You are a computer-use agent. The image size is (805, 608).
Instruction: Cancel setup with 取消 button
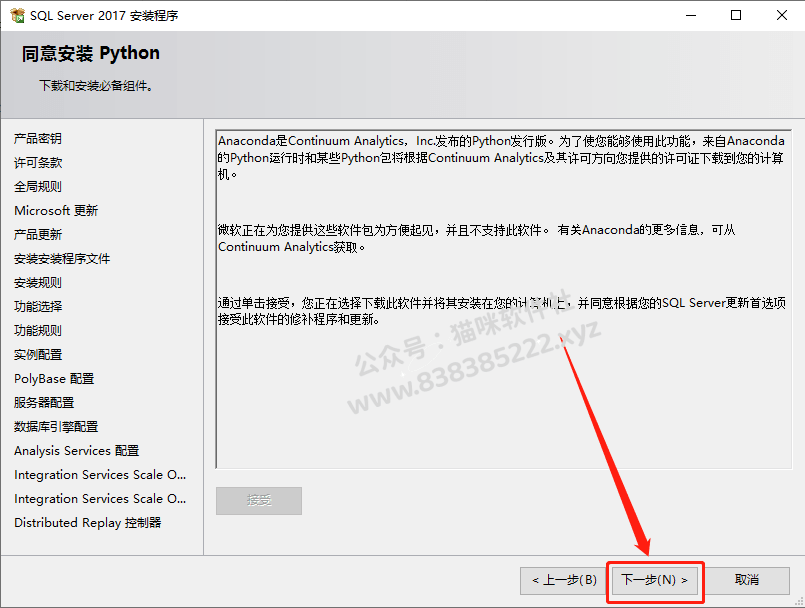tap(746, 580)
